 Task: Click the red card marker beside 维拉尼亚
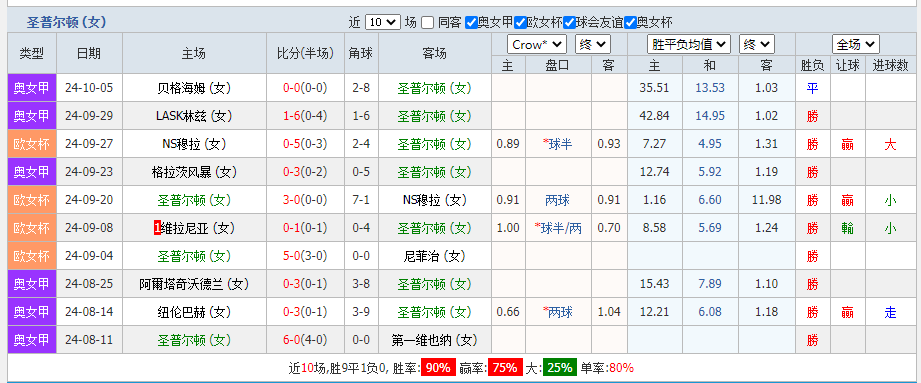tap(157, 228)
